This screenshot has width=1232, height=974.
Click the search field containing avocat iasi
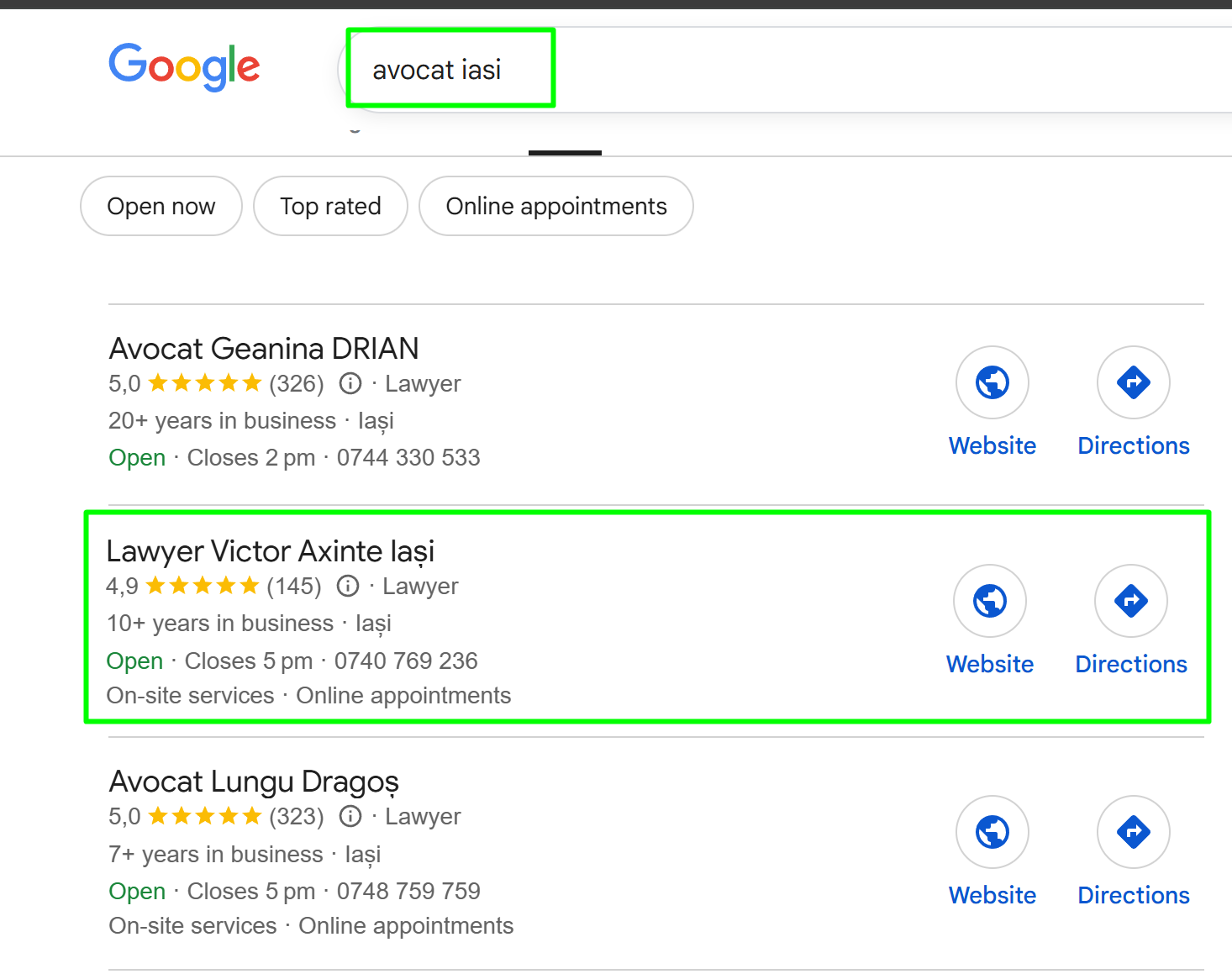tap(785, 70)
